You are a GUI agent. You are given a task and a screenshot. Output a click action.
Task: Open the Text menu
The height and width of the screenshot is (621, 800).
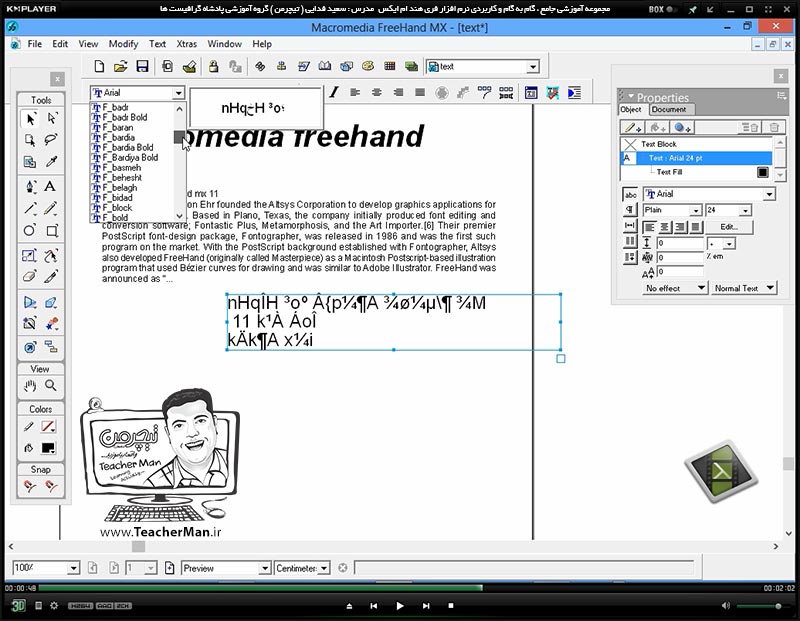point(157,44)
